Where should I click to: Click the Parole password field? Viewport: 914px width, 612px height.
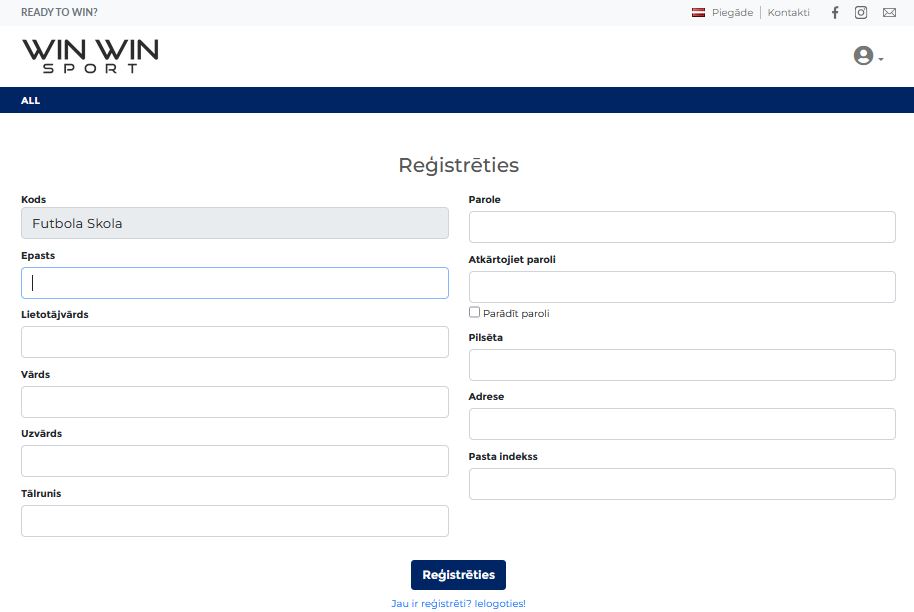pyautogui.click(x=682, y=227)
